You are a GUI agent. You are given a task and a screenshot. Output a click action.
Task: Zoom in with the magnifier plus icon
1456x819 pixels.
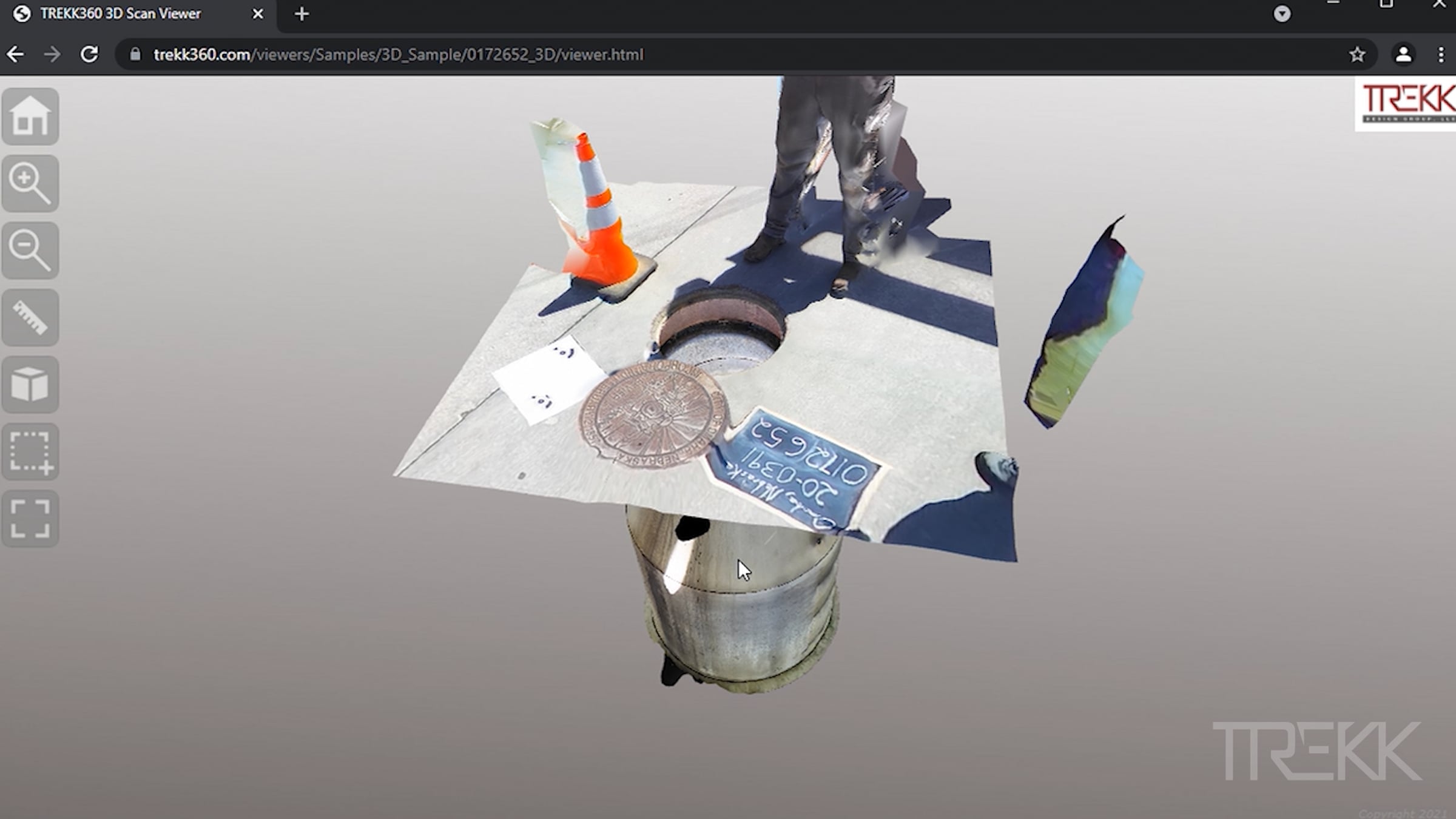[30, 183]
